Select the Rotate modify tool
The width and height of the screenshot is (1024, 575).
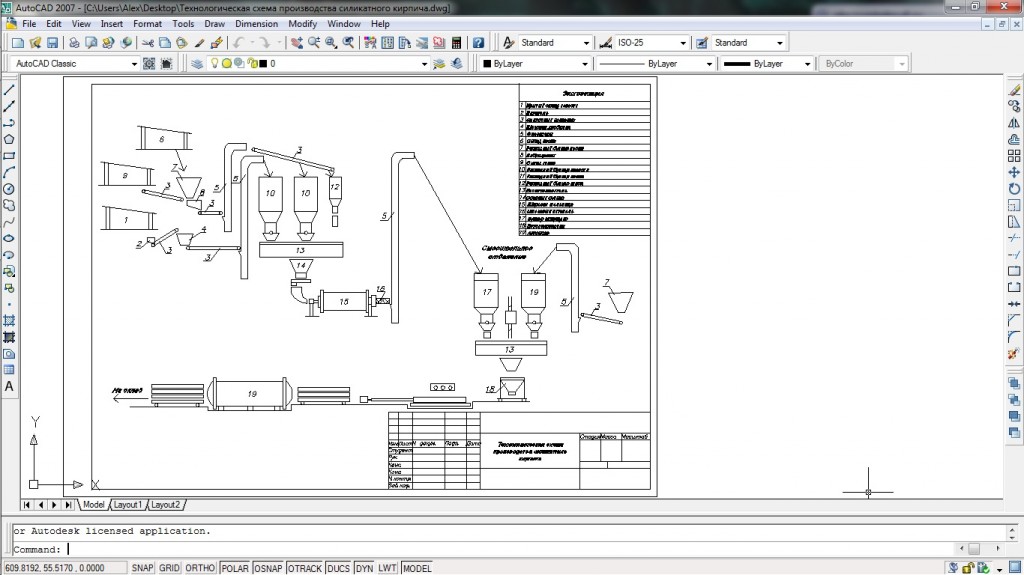pos(1014,188)
